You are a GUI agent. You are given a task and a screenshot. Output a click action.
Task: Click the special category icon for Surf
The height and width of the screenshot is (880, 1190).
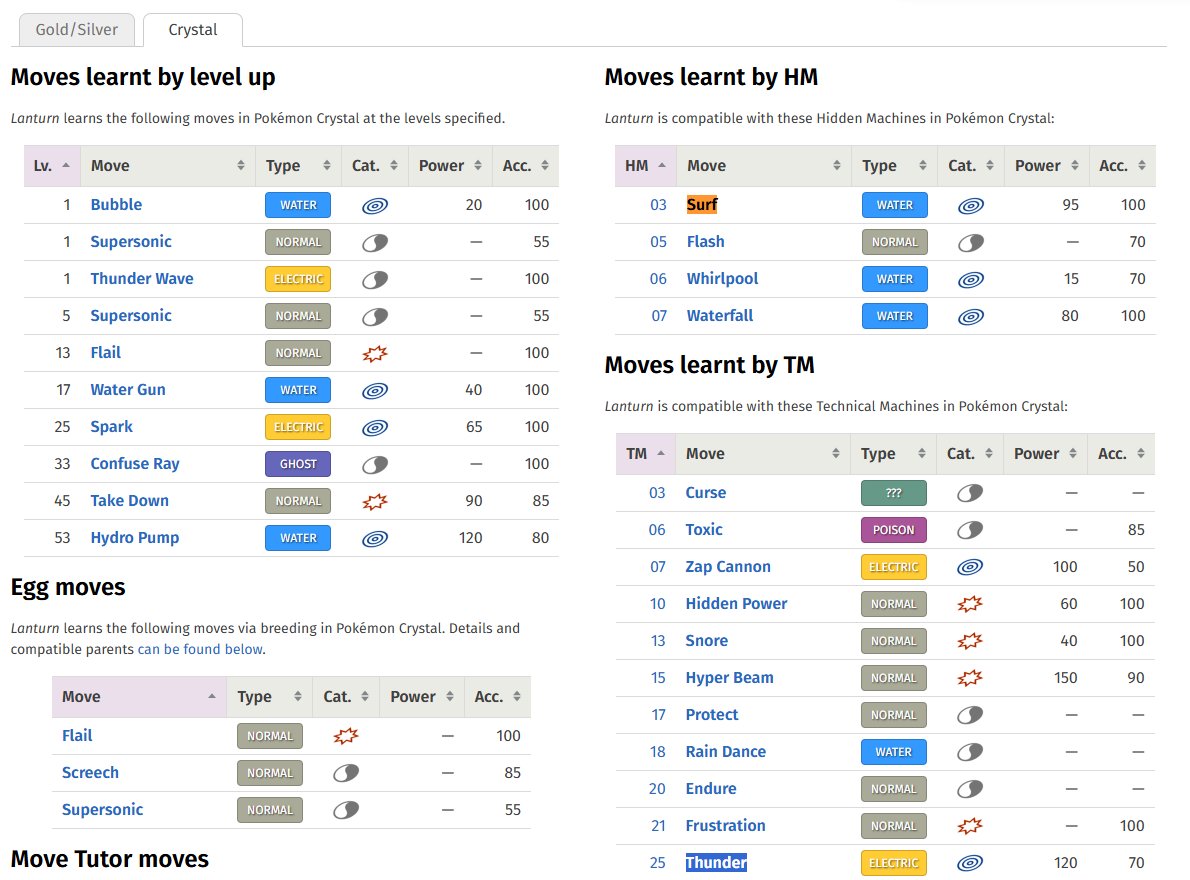971,206
